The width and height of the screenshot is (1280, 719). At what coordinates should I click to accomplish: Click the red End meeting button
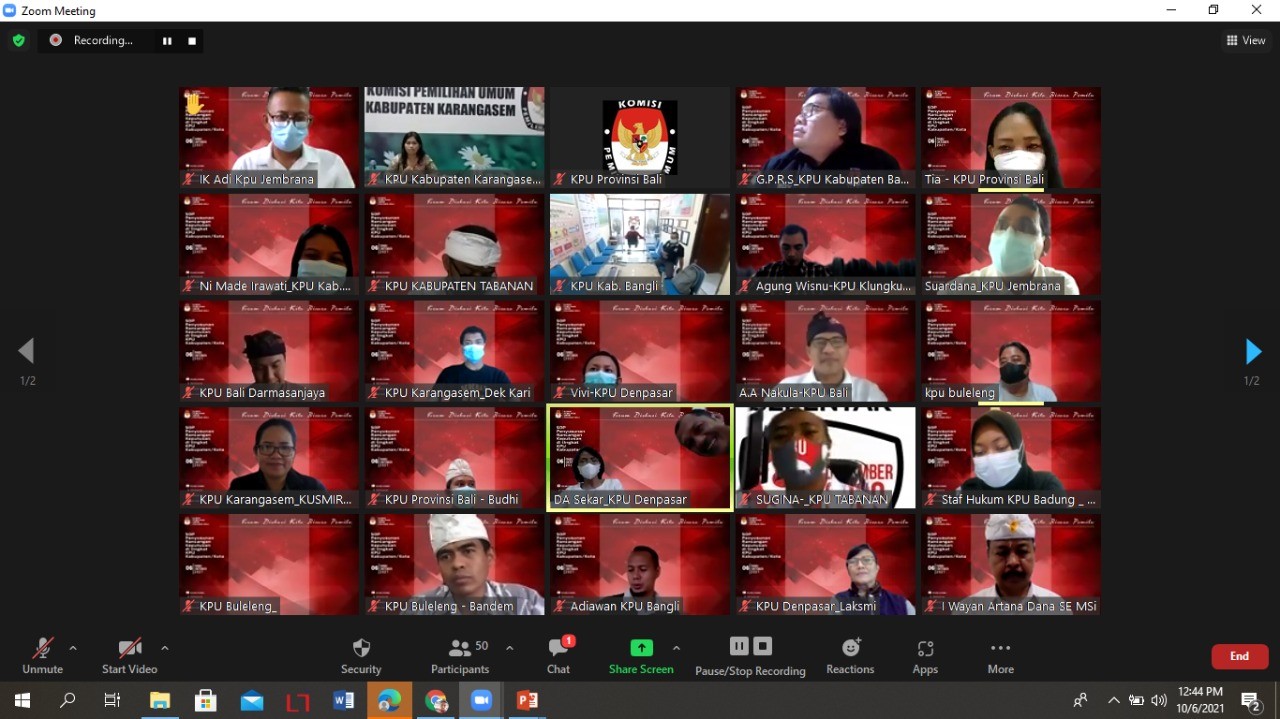pos(1239,656)
